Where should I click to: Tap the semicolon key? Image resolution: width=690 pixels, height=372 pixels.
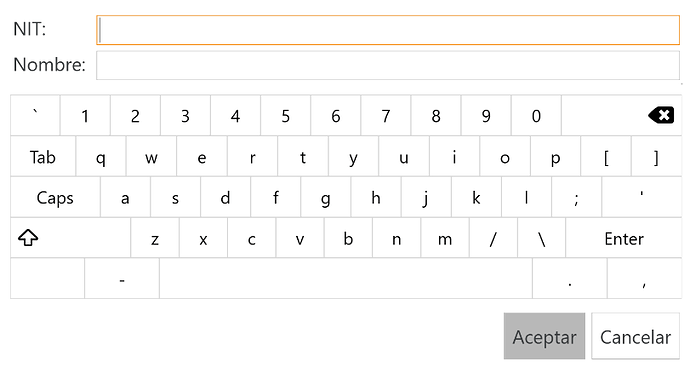(x=576, y=198)
